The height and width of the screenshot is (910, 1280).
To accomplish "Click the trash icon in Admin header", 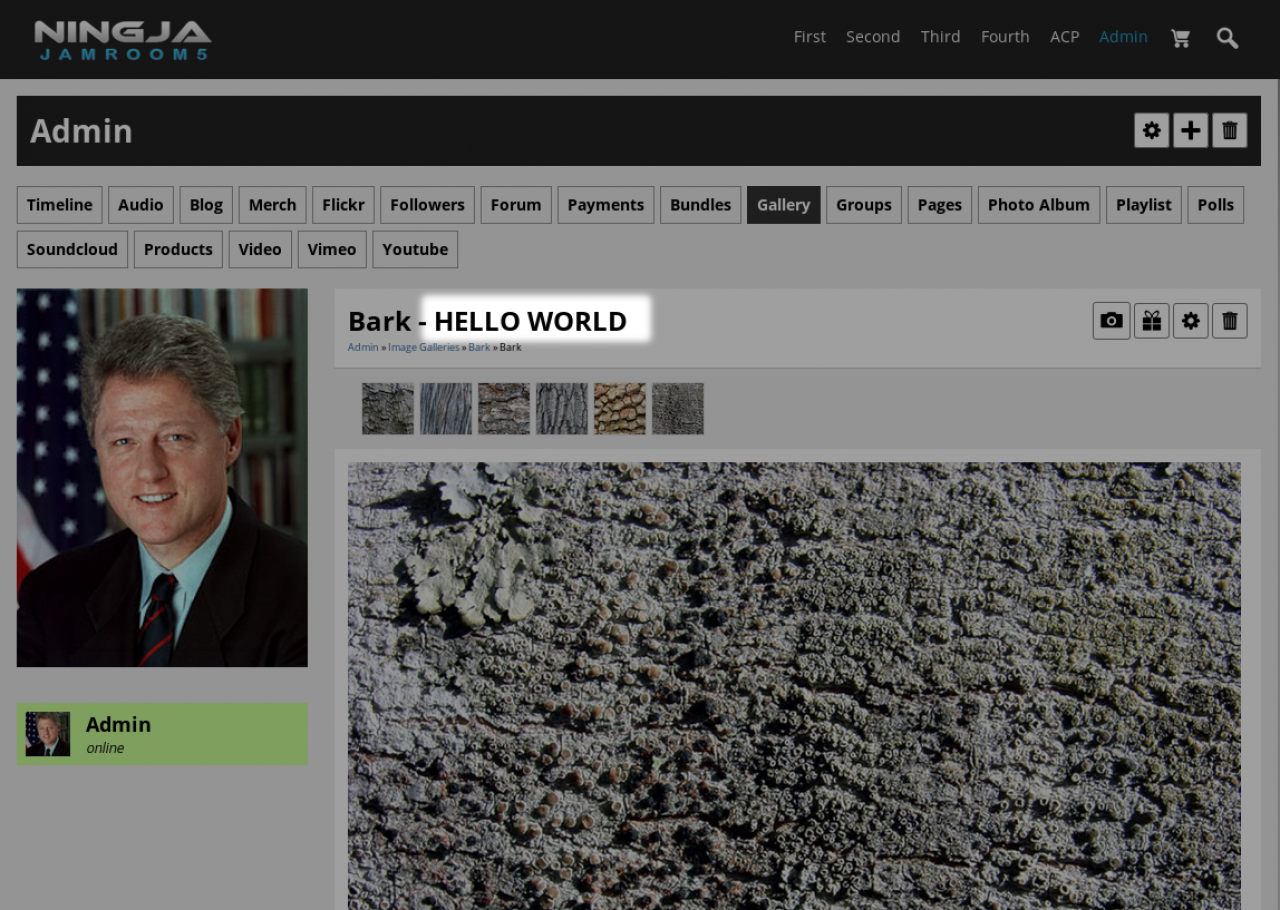I will (x=1230, y=130).
